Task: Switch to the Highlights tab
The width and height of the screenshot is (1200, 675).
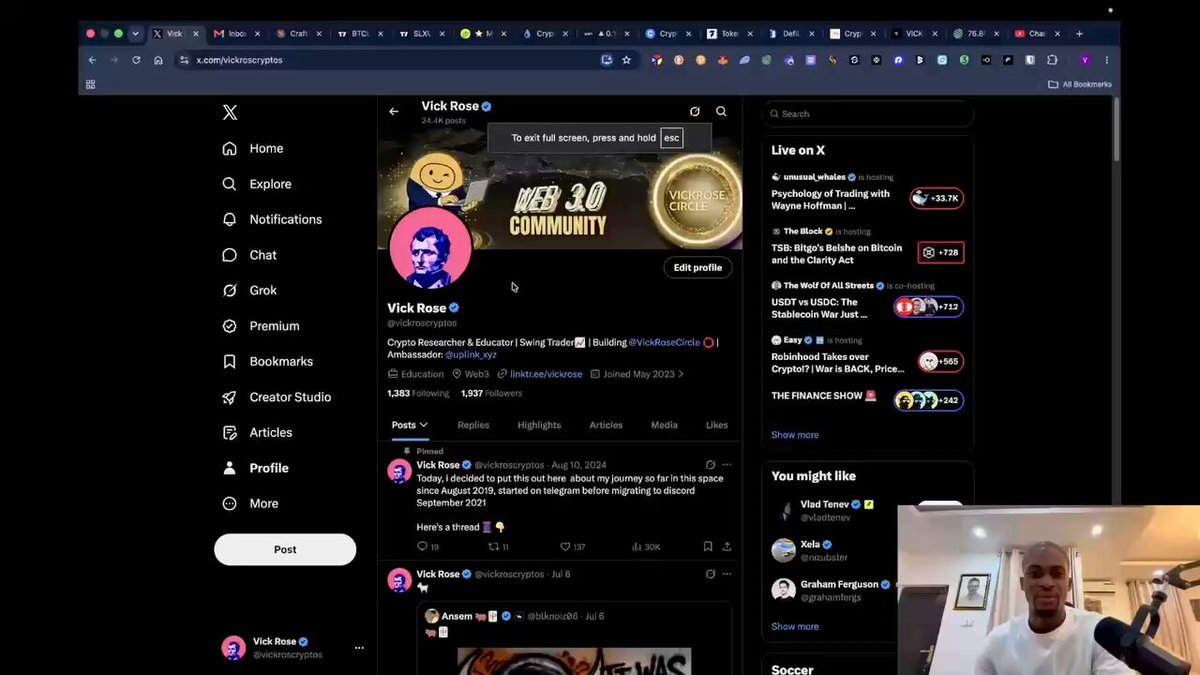Action: (x=539, y=425)
